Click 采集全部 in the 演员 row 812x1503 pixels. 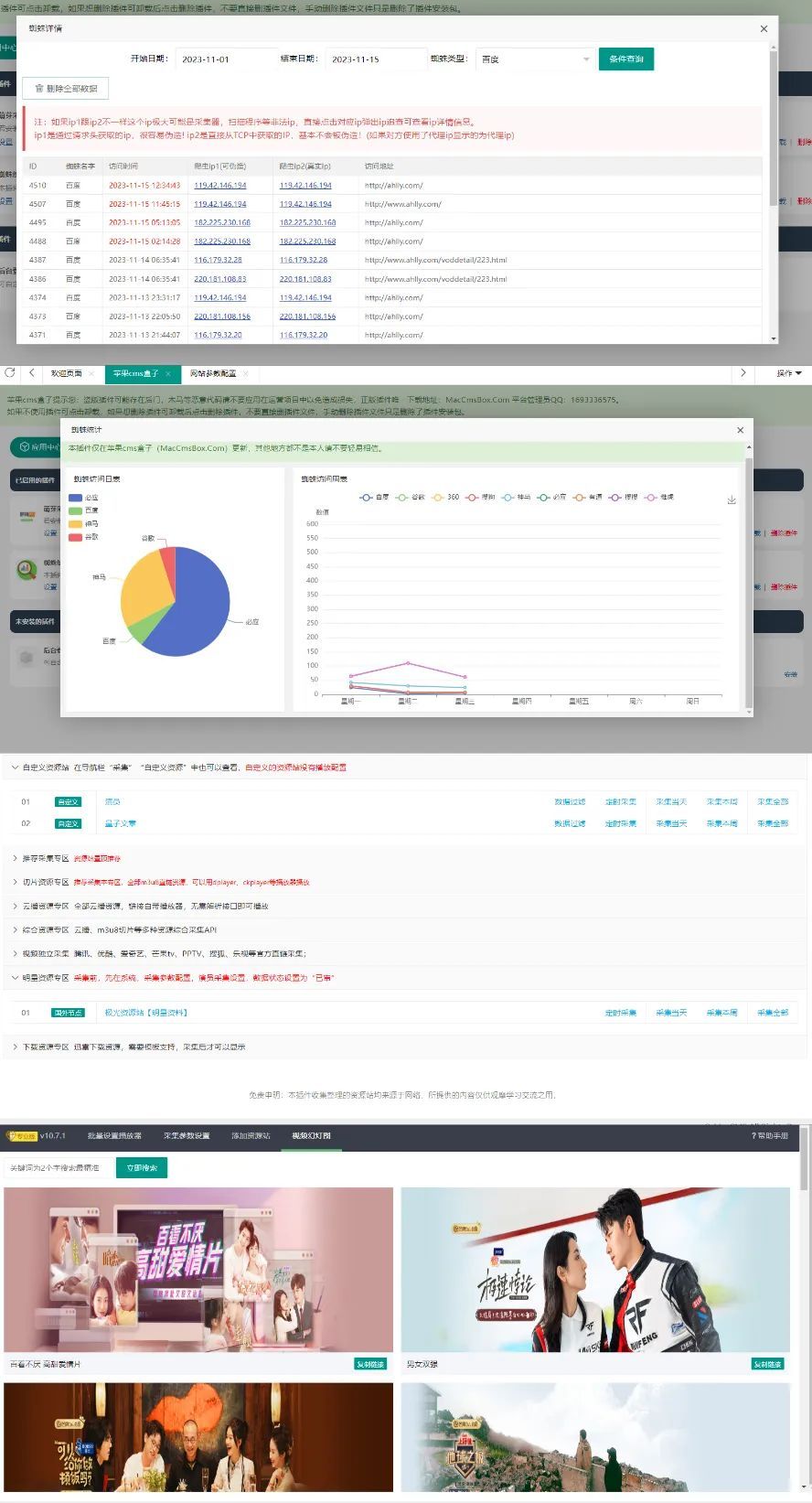coord(773,801)
